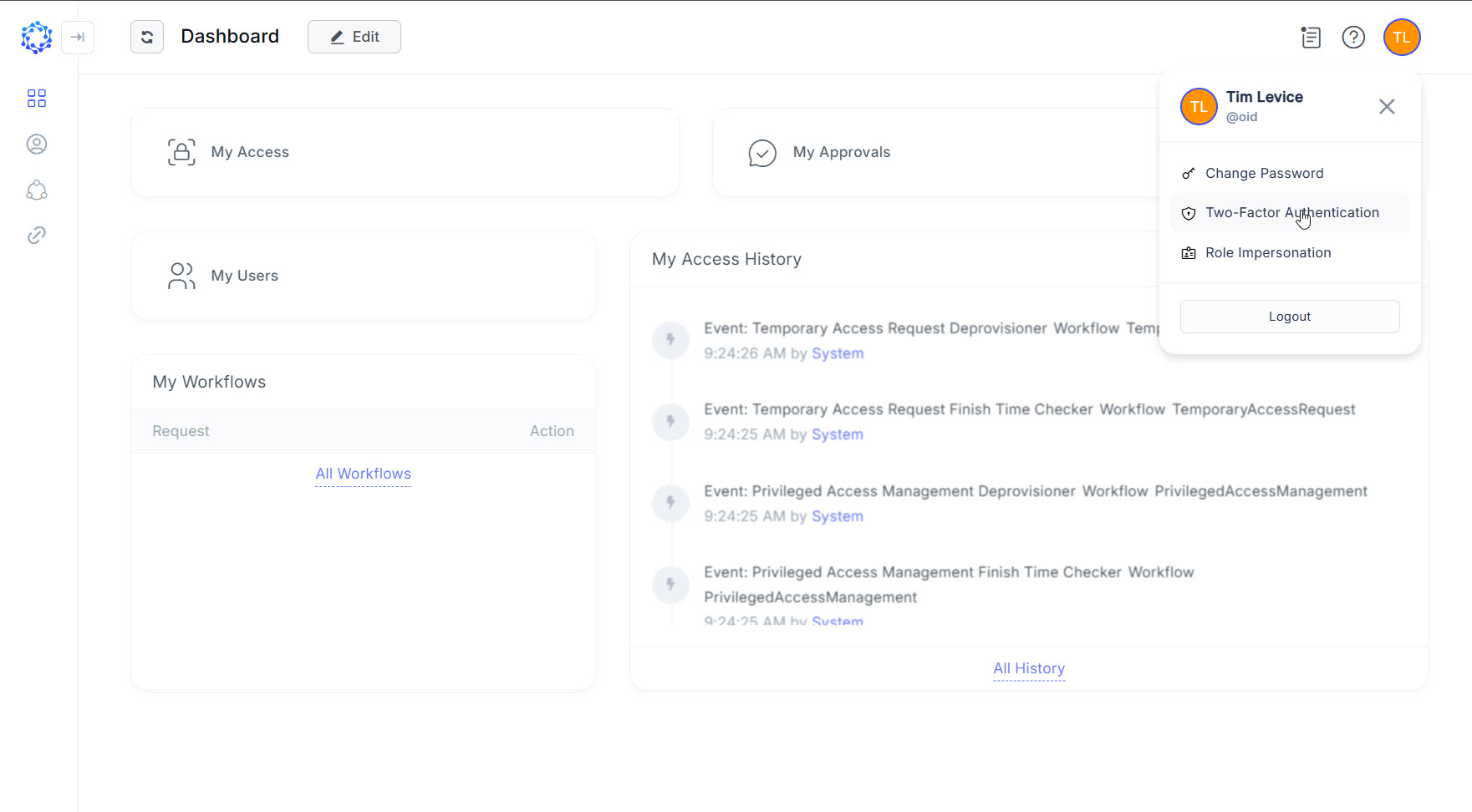The image size is (1472, 812).
Task: Open the task list icon in header
Action: coord(1311,38)
